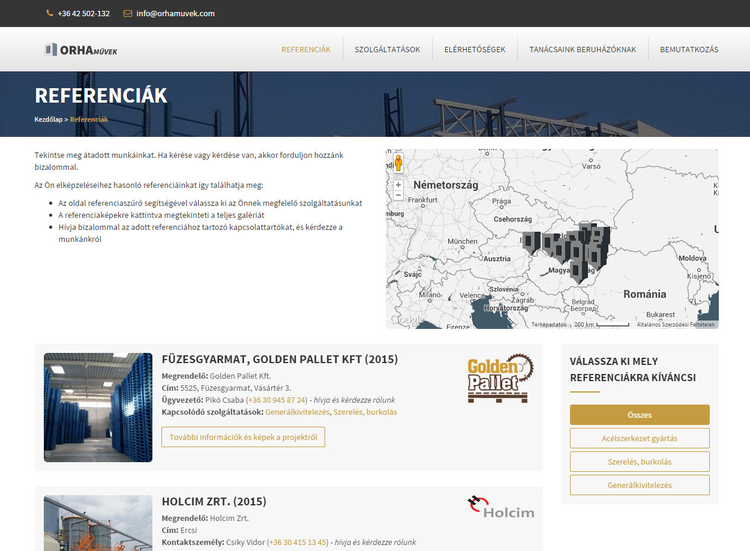Click További információk és képek a projektről
The image size is (750, 551).
click(243, 437)
